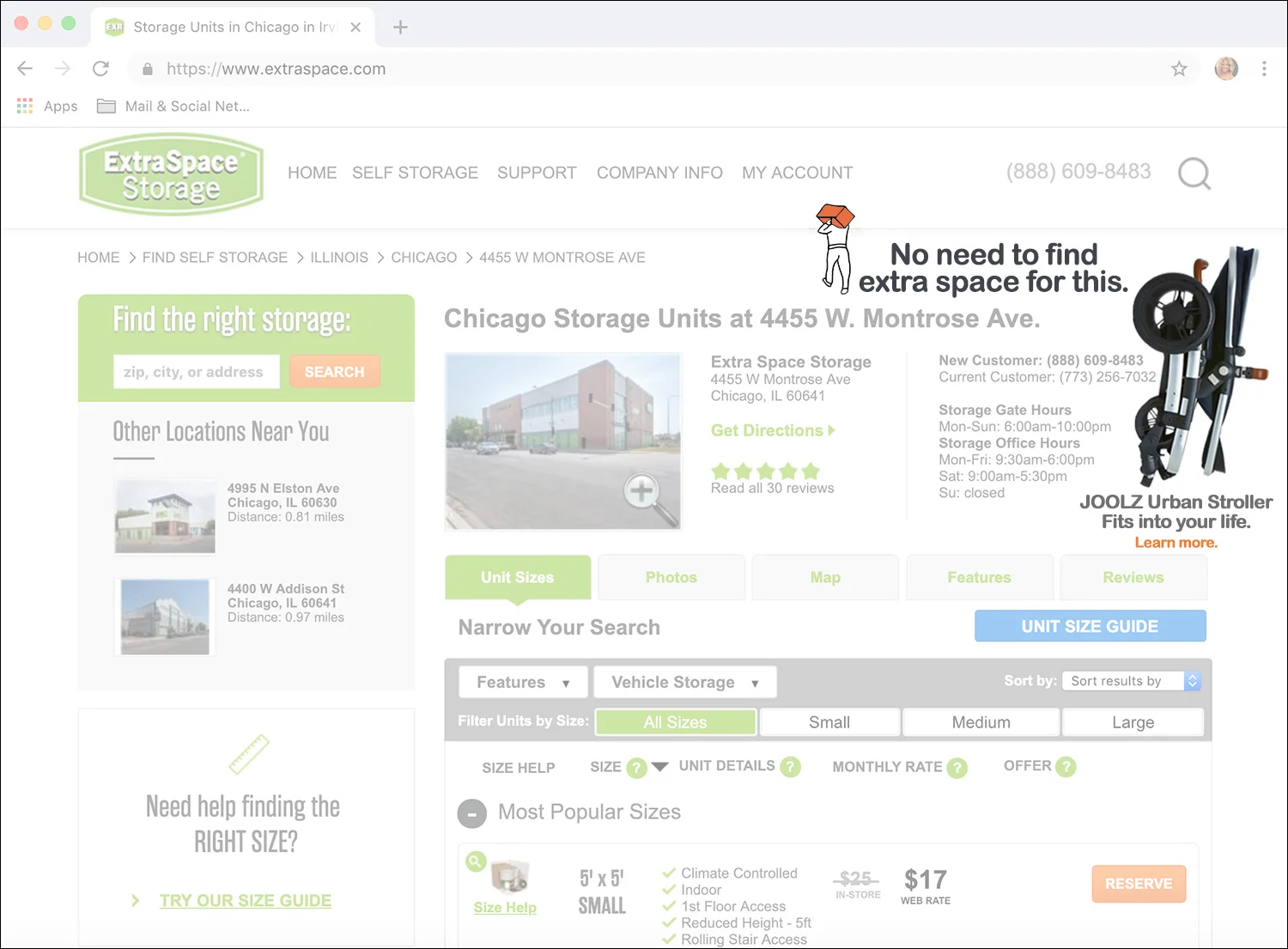The image size is (1288, 949).
Task: Open help icon next to UNIT DETAILS
Action: click(790, 767)
